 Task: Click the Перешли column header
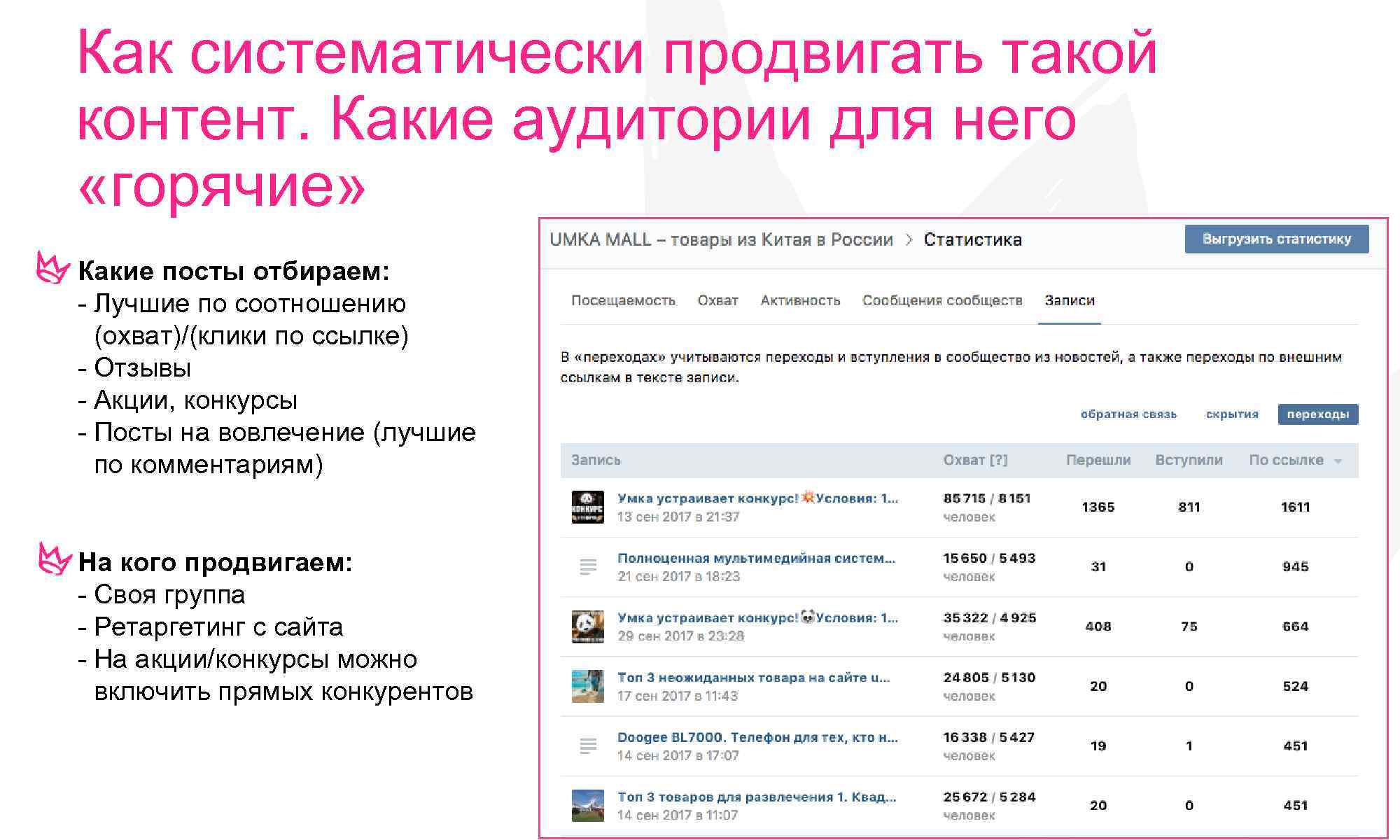click(1098, 461)
